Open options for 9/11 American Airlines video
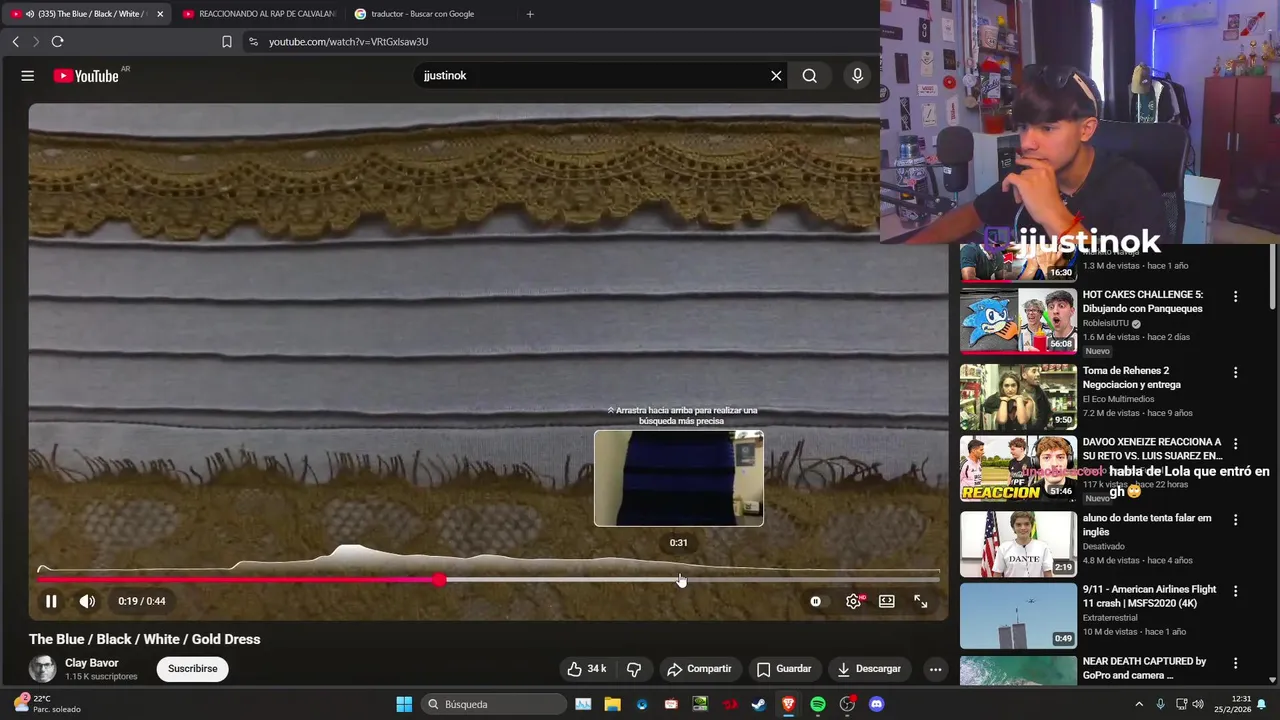Image resolution: width=1280 pixels, height=720 pixels. (1235, 592)
